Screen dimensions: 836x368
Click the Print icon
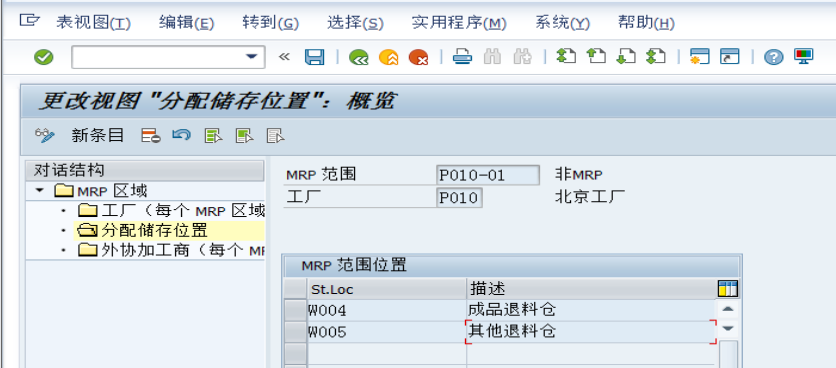pyautogui.click(x=462, y=57)
